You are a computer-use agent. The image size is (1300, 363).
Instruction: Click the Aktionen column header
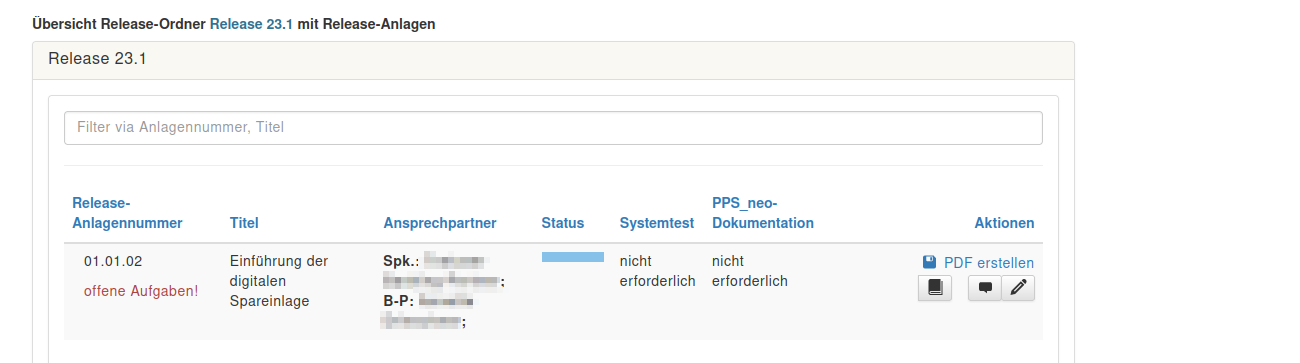click(x=1005, y=223)
